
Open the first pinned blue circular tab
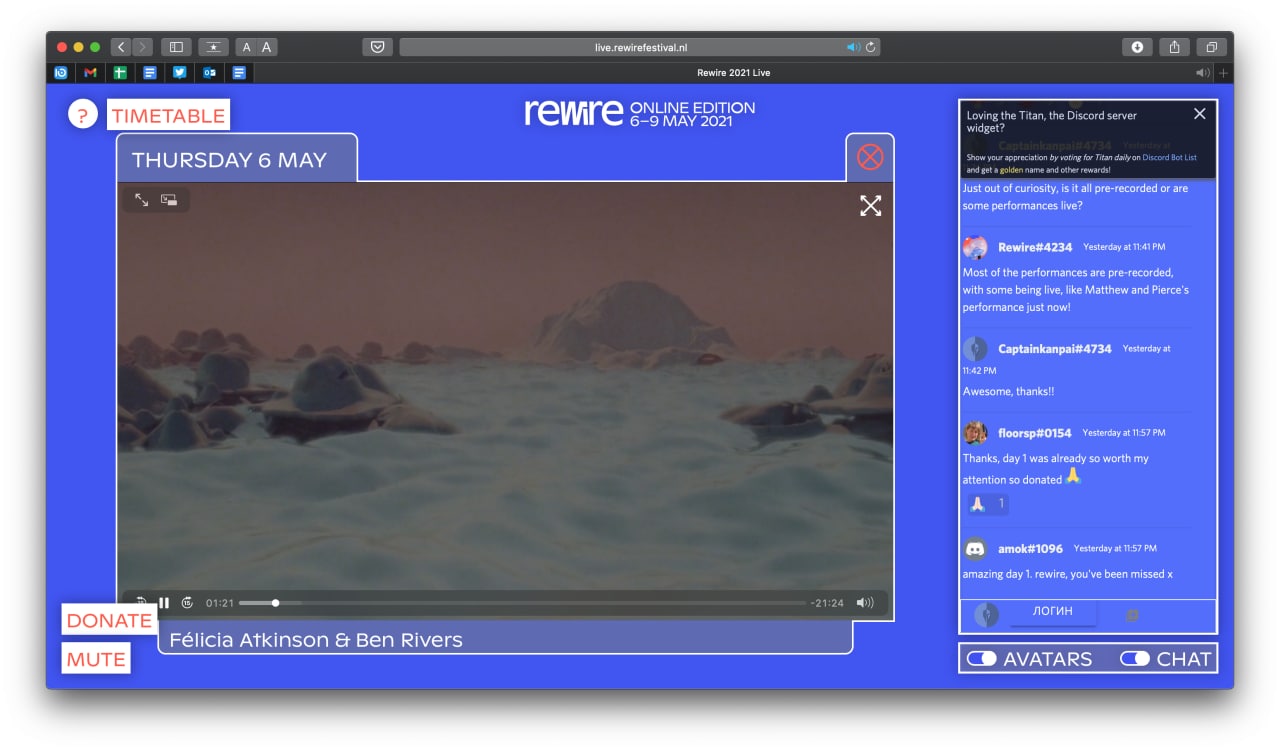(61, 73)
